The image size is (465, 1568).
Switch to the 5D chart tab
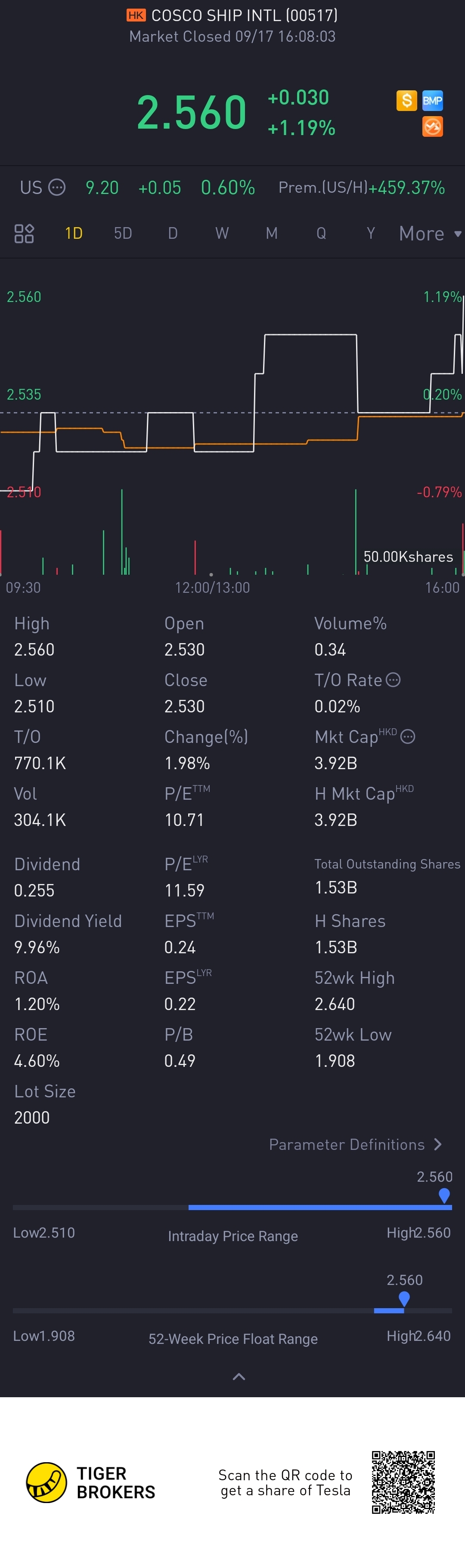[123, 233]
